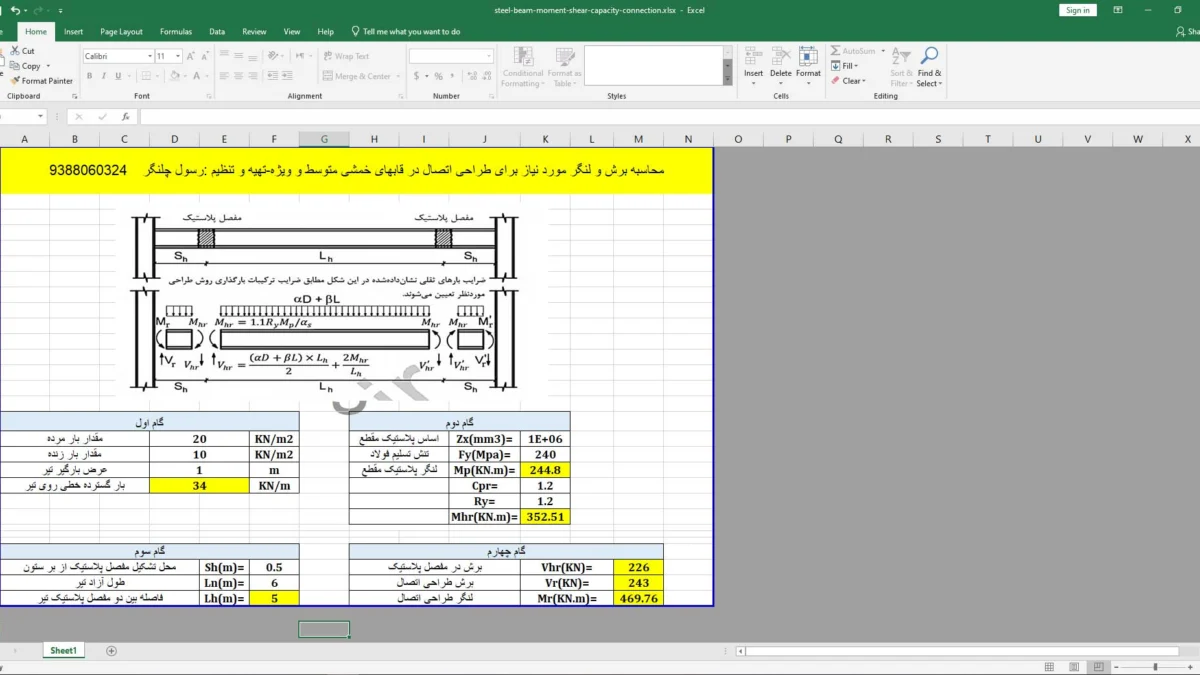Open Format as Table menu
Screen dimensions: 1200x675
tap(564, 67)
